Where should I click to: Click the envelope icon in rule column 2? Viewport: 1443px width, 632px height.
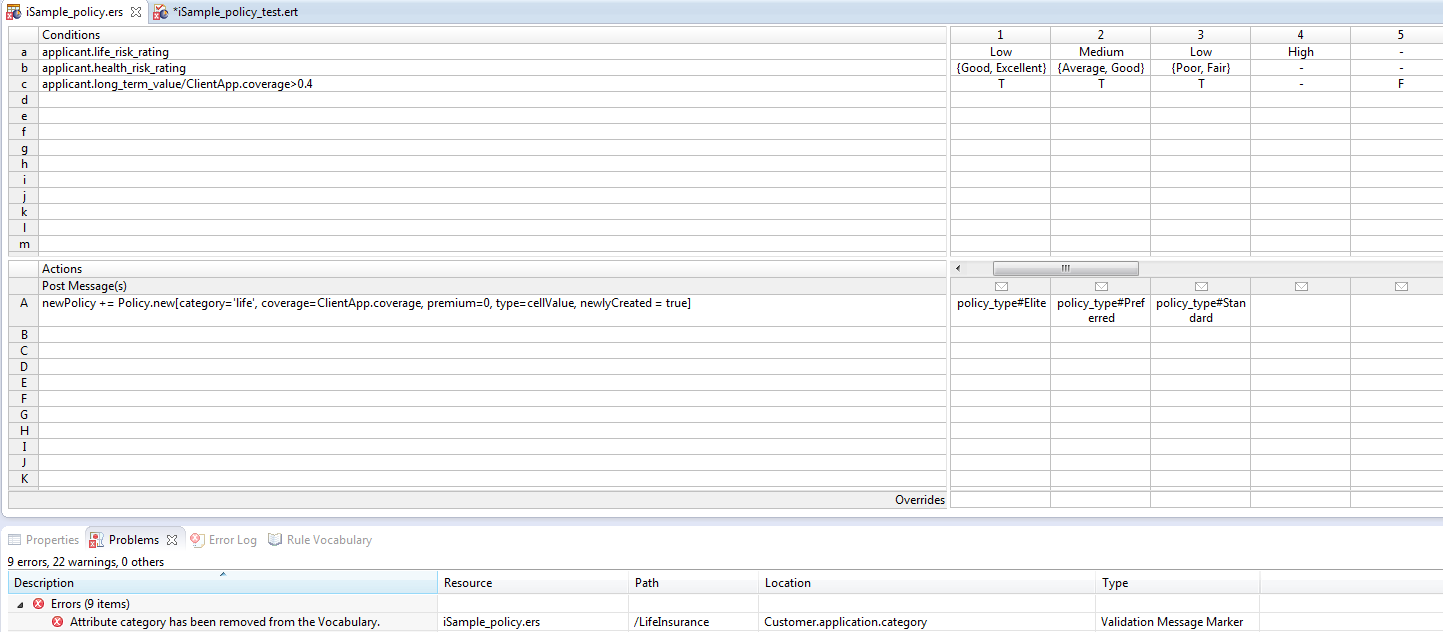point(1101,286)
